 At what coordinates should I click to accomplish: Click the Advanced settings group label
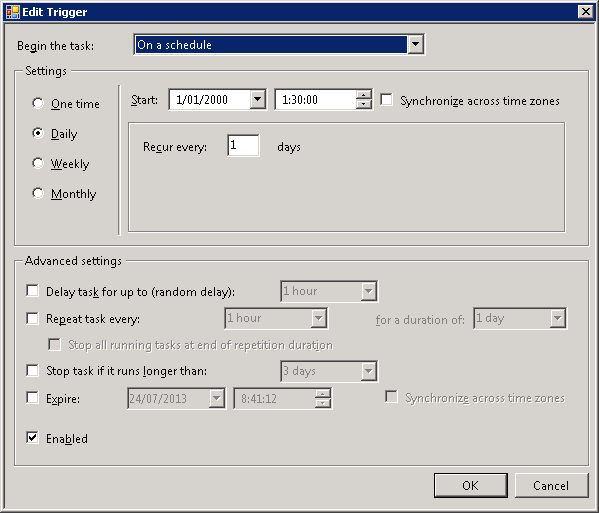click(73, 261)
